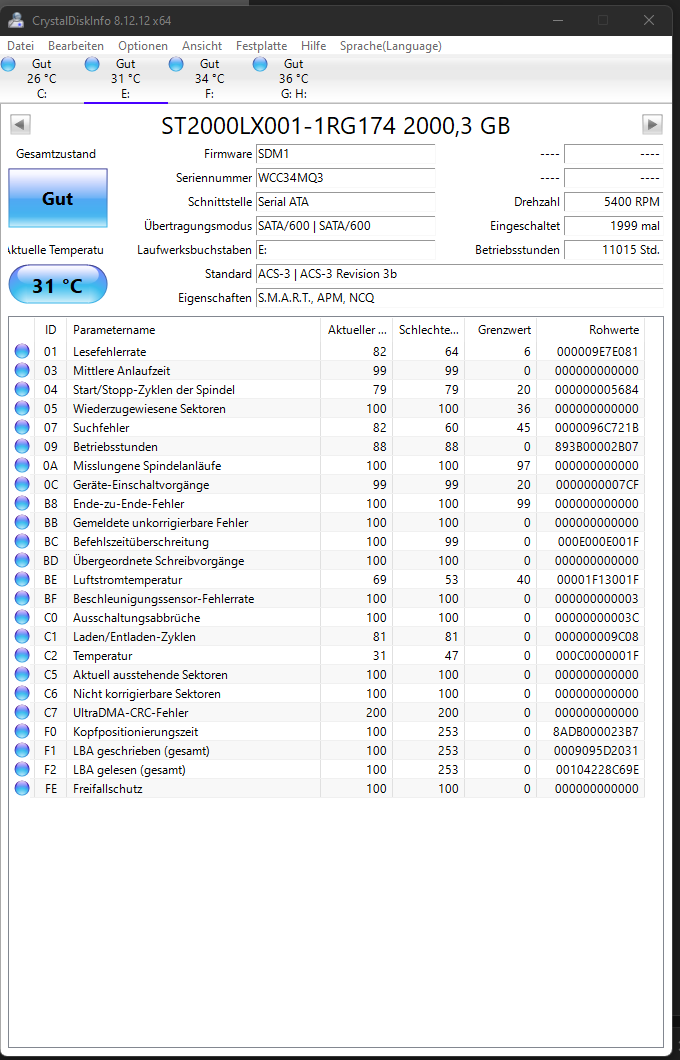680x1060 pixels.
Task: Select disk F: at 34 °C
Action: click(210, 78)
